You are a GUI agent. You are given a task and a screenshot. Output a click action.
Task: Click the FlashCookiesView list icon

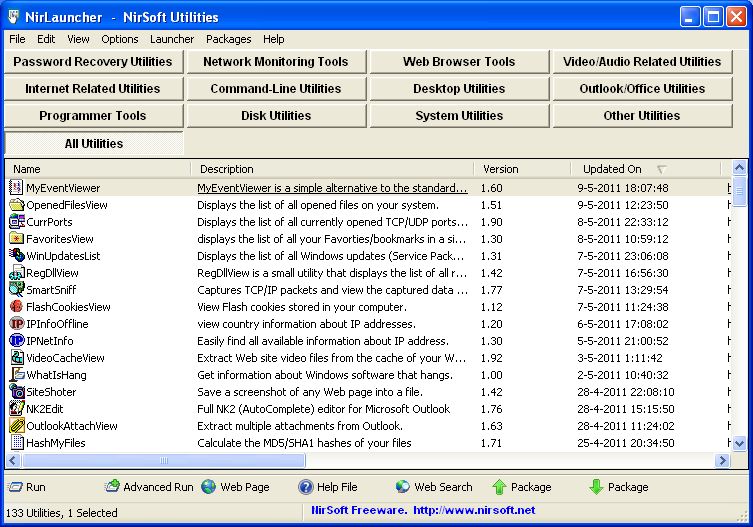click(x=16, y=307)
